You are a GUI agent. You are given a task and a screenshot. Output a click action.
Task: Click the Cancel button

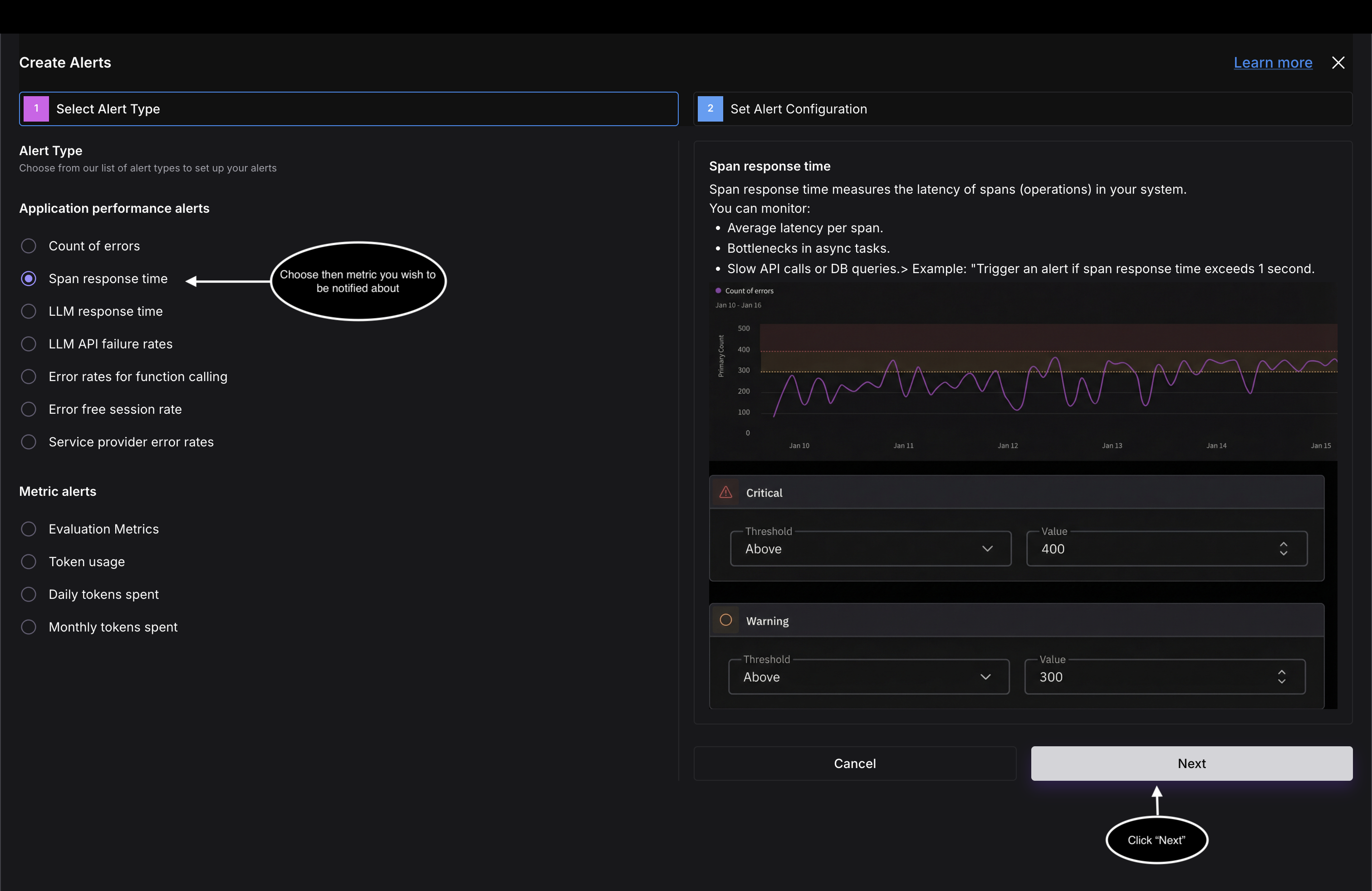pos(855,764)
